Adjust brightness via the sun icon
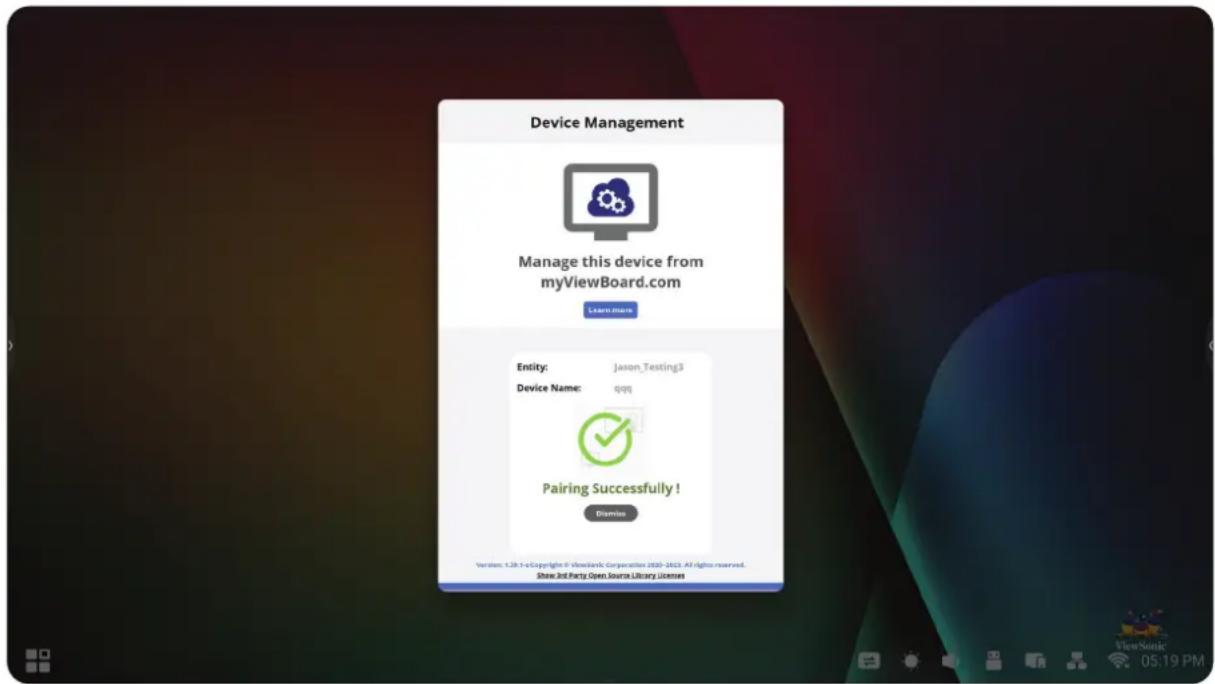The width and height of the screenshot is (1215, 684). (x=911, y=661)
